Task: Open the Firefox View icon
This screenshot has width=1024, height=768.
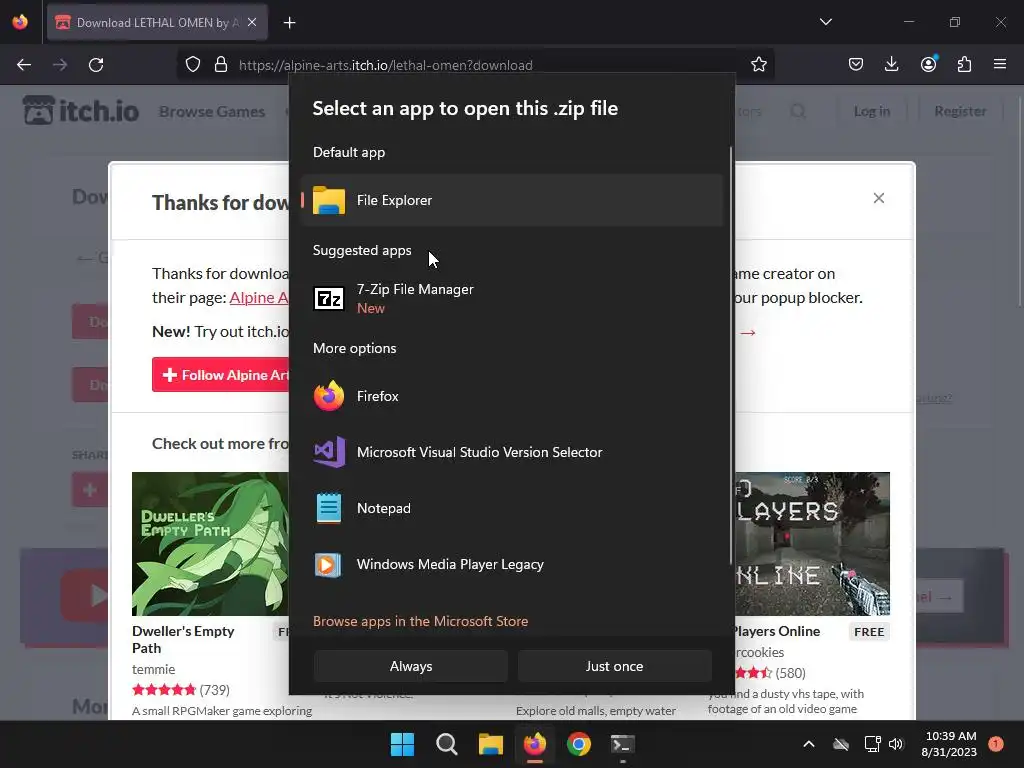Action: point(20,22)
